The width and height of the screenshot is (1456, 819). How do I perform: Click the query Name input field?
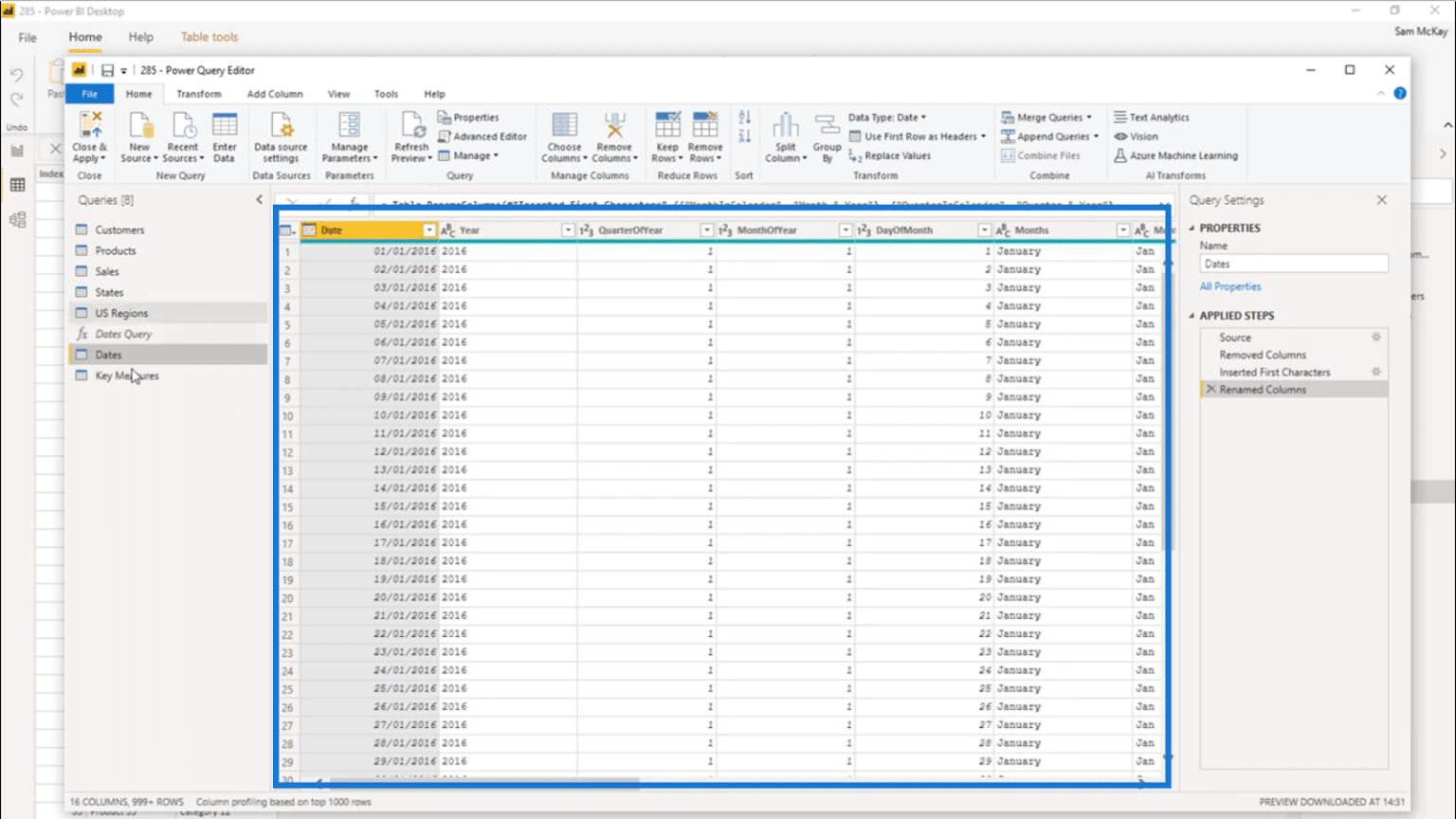(1294, 264)
